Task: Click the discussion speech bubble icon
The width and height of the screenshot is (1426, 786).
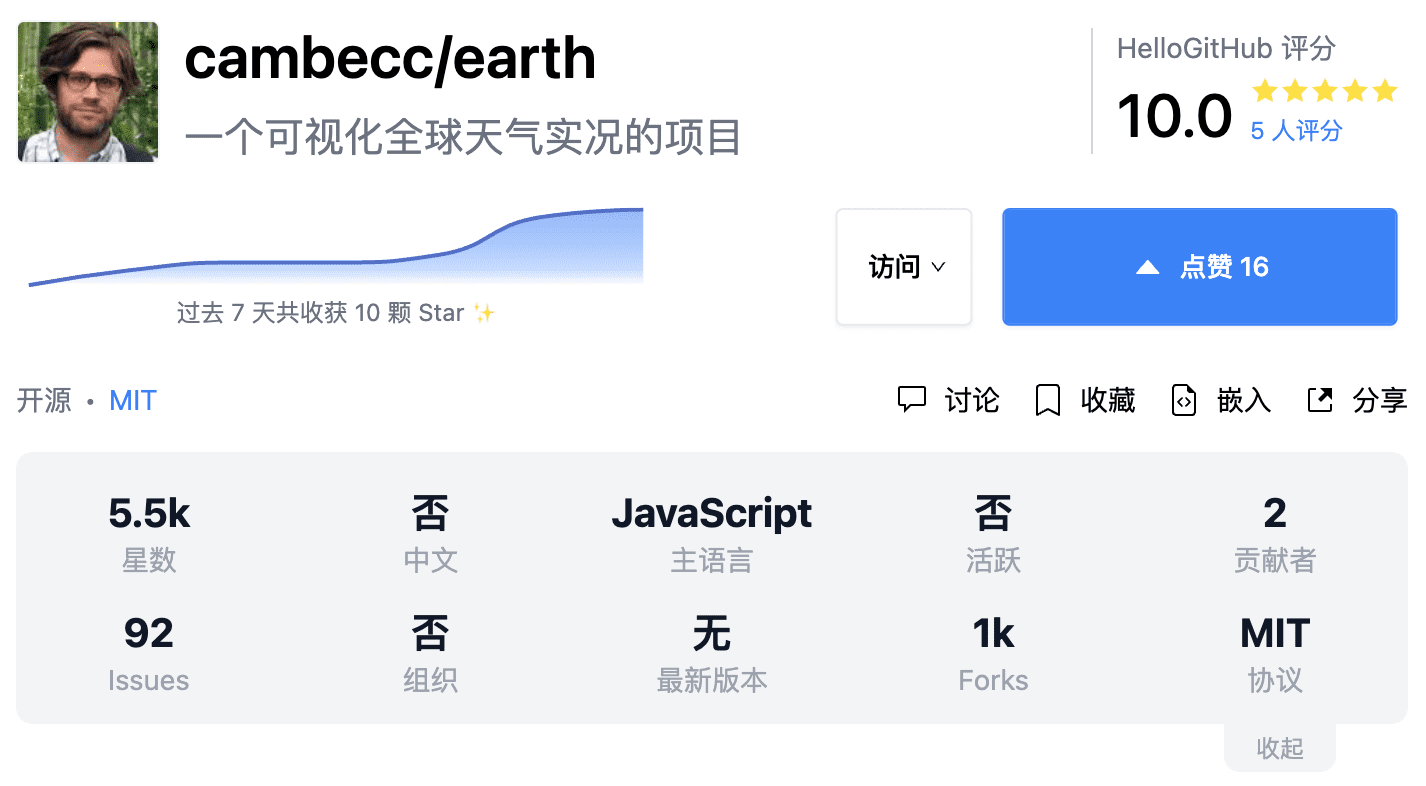Action: click(x=912, y=400)
